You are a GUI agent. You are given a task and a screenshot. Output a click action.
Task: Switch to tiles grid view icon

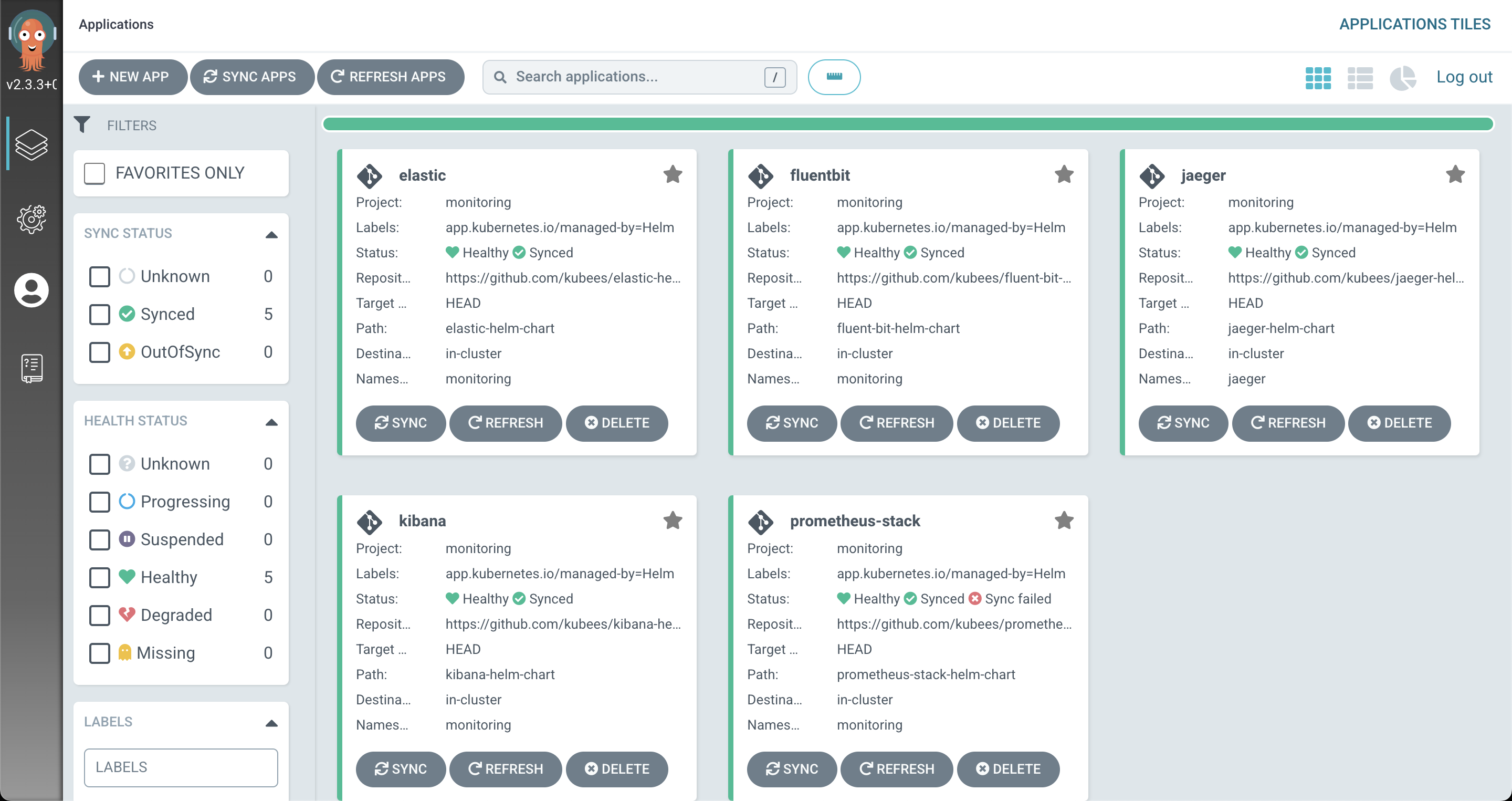(x=1318, y=78)
